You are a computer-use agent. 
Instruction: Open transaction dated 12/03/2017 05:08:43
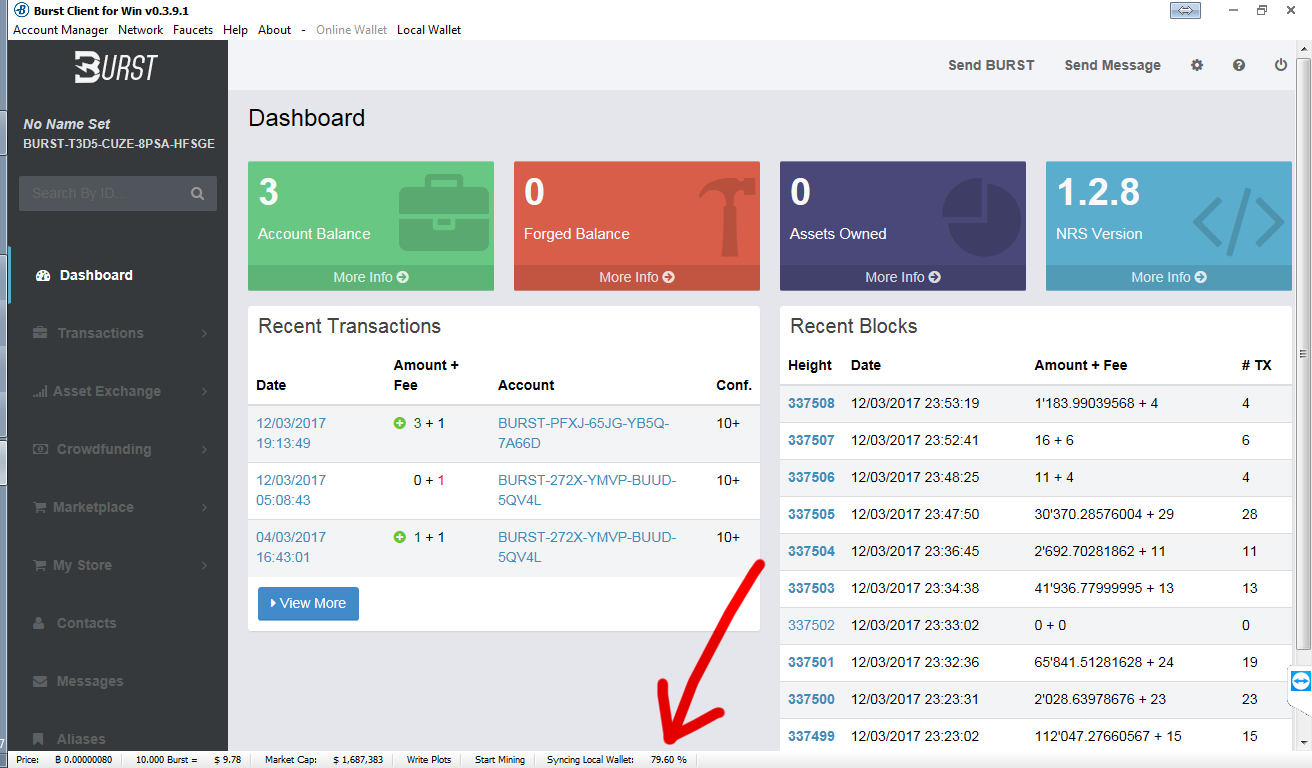(291, 490)
